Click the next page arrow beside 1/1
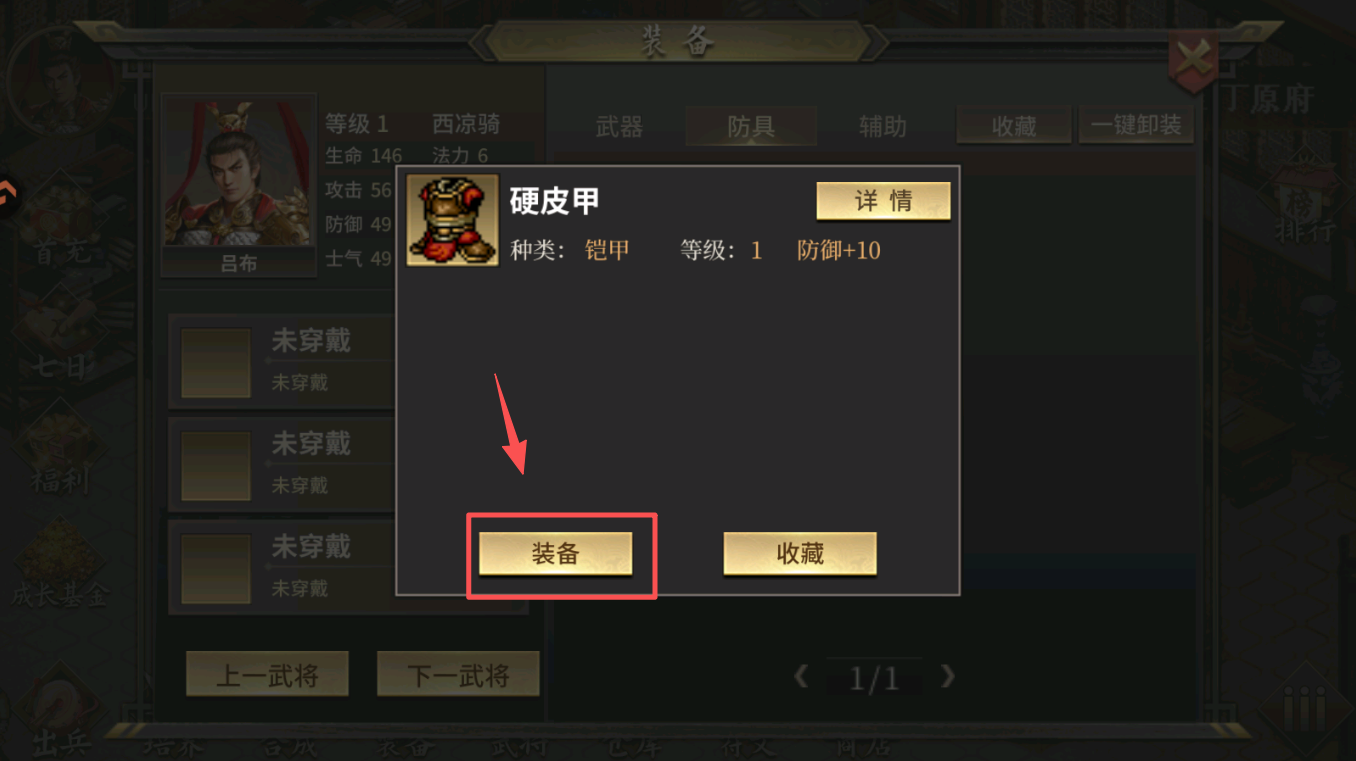 coord(947,677)
